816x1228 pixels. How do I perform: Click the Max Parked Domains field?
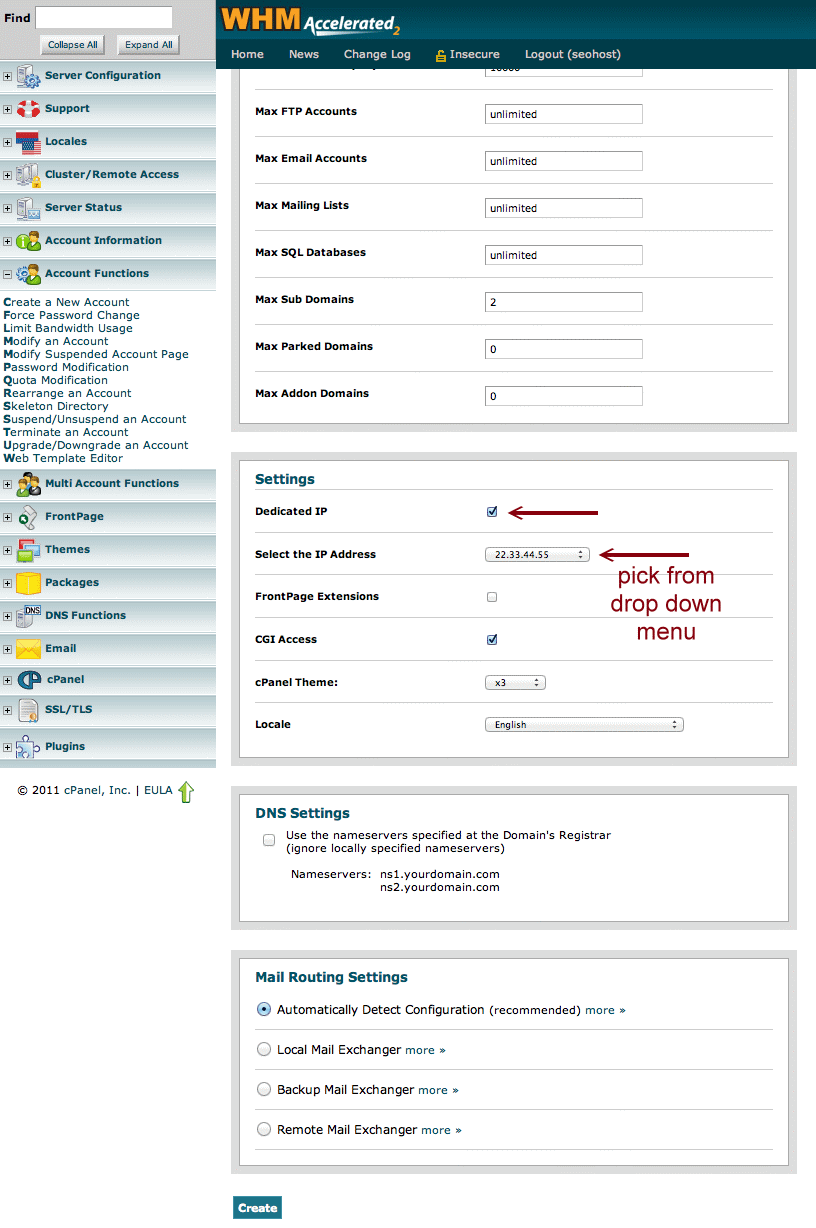[x=564, y=349]
